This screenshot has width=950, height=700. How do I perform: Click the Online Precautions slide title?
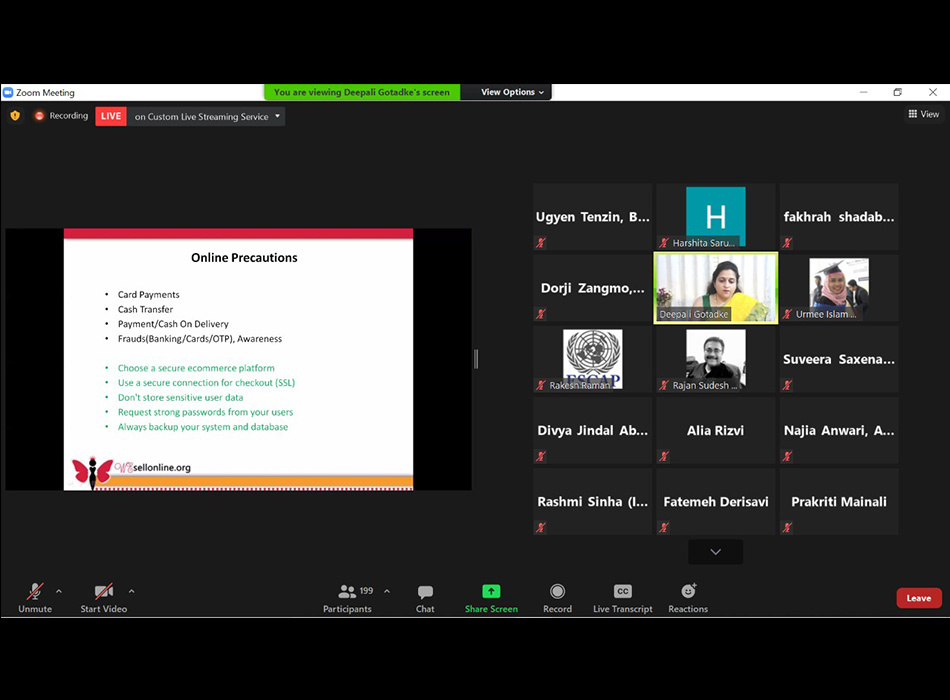244,258
